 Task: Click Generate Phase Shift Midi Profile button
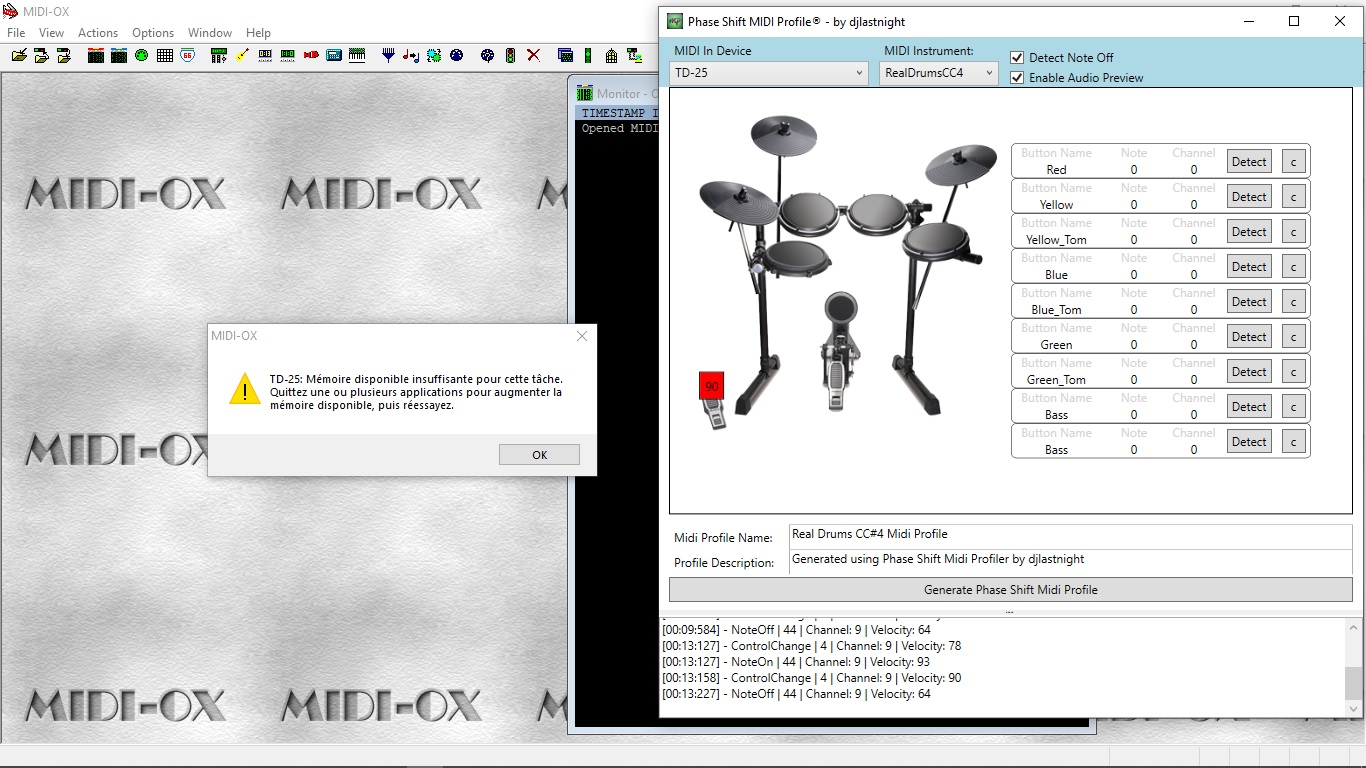1010,590
